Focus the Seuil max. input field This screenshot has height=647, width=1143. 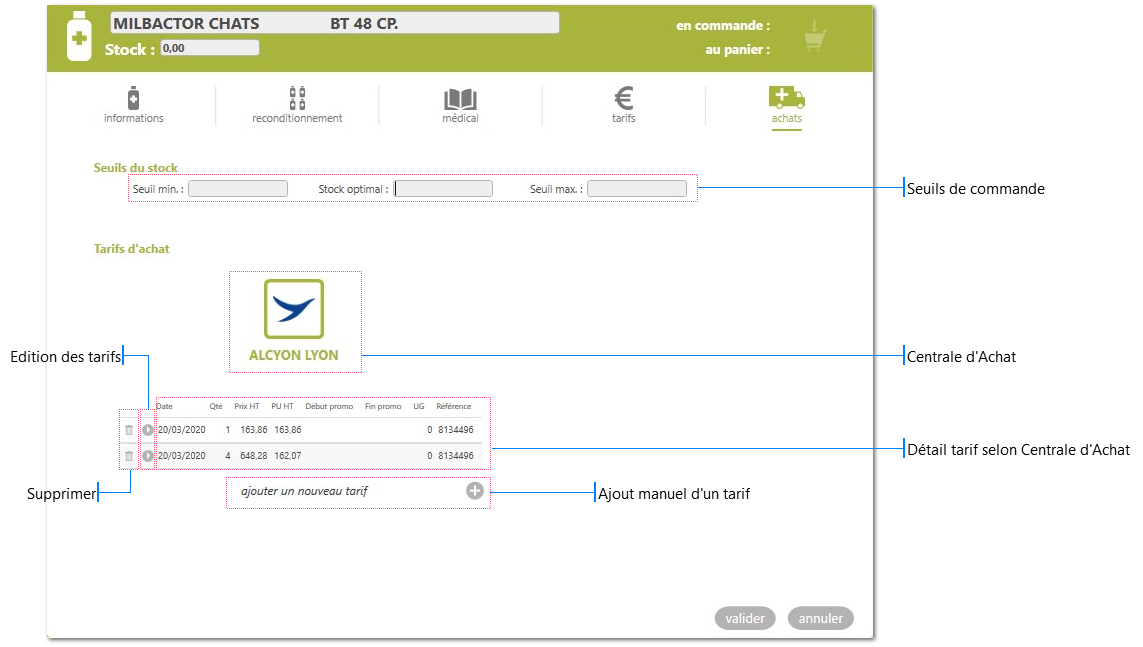click(637, 189)
